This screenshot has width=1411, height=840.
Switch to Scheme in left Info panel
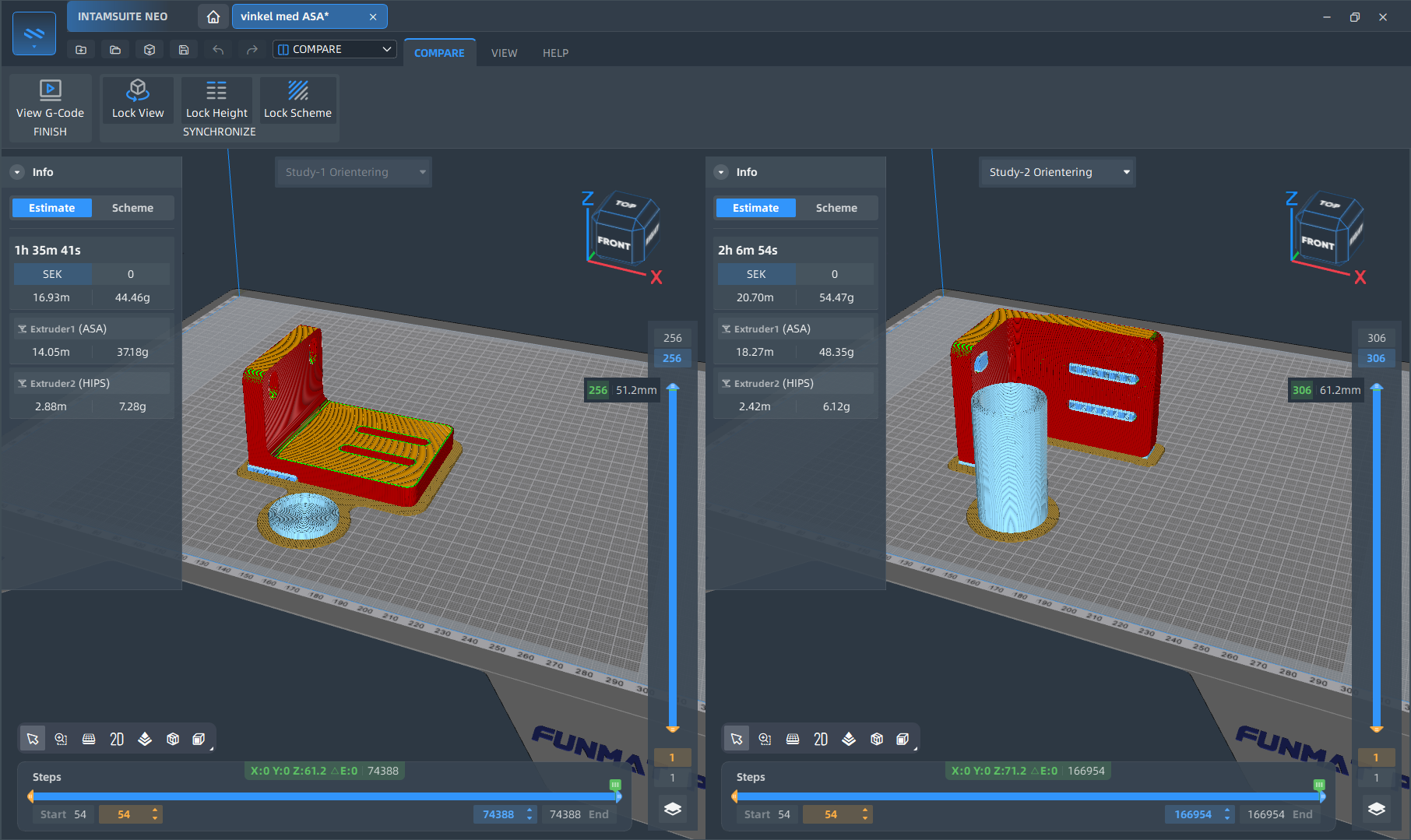point(132,208)
